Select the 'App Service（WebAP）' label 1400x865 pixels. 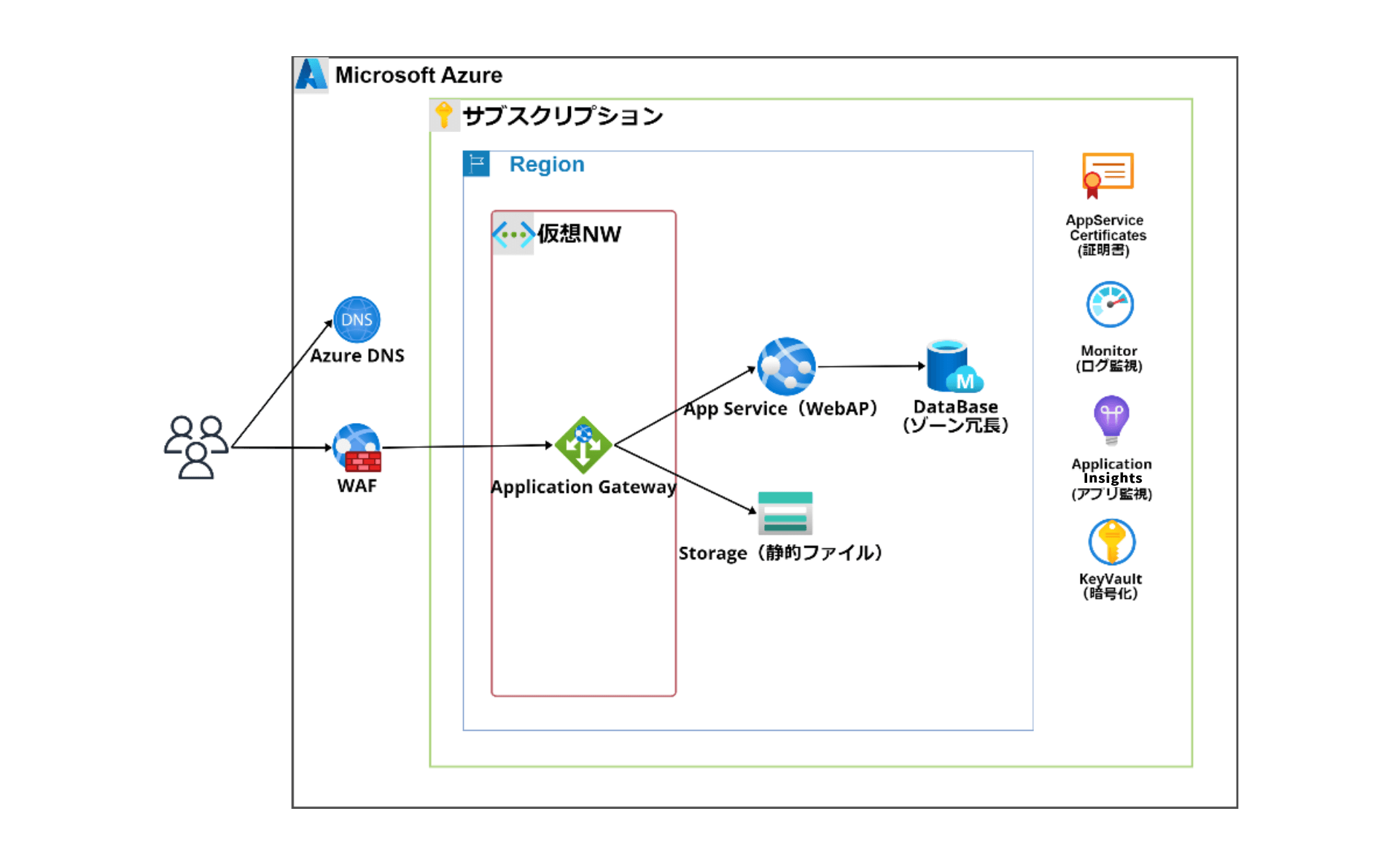pyautogui.click(x=781, y=409)
